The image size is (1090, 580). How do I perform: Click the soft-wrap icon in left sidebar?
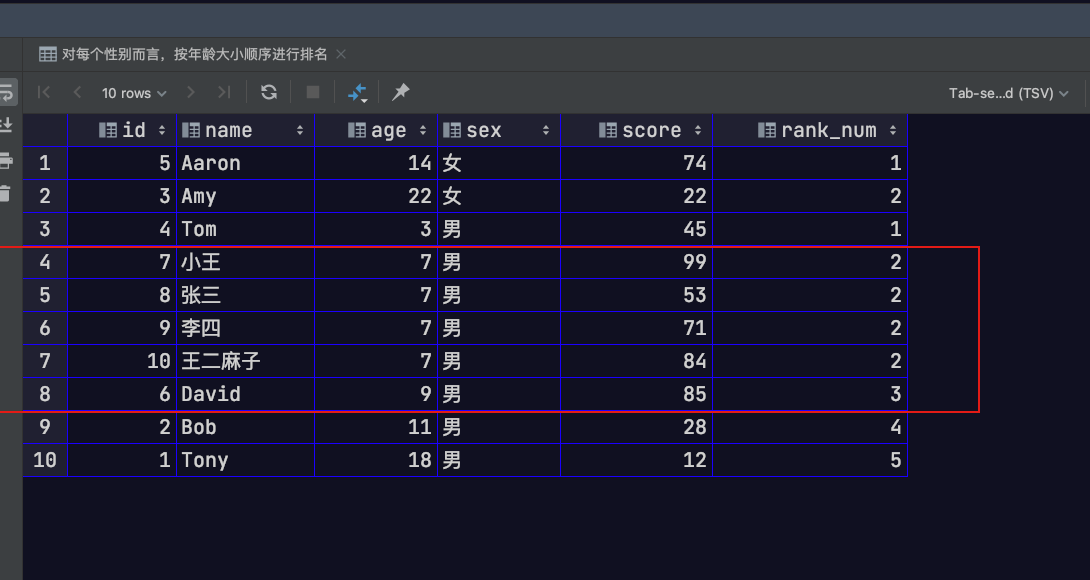(6, 92)
